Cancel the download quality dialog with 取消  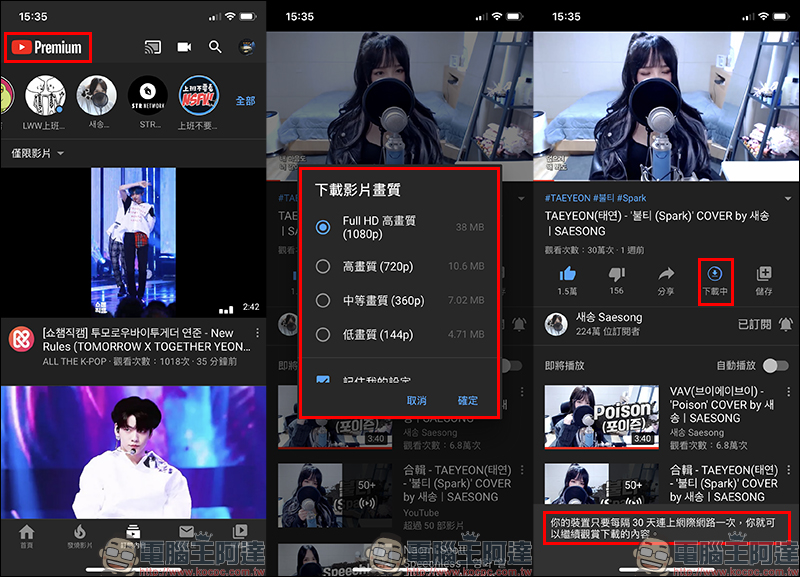click(x=417, y=400)
